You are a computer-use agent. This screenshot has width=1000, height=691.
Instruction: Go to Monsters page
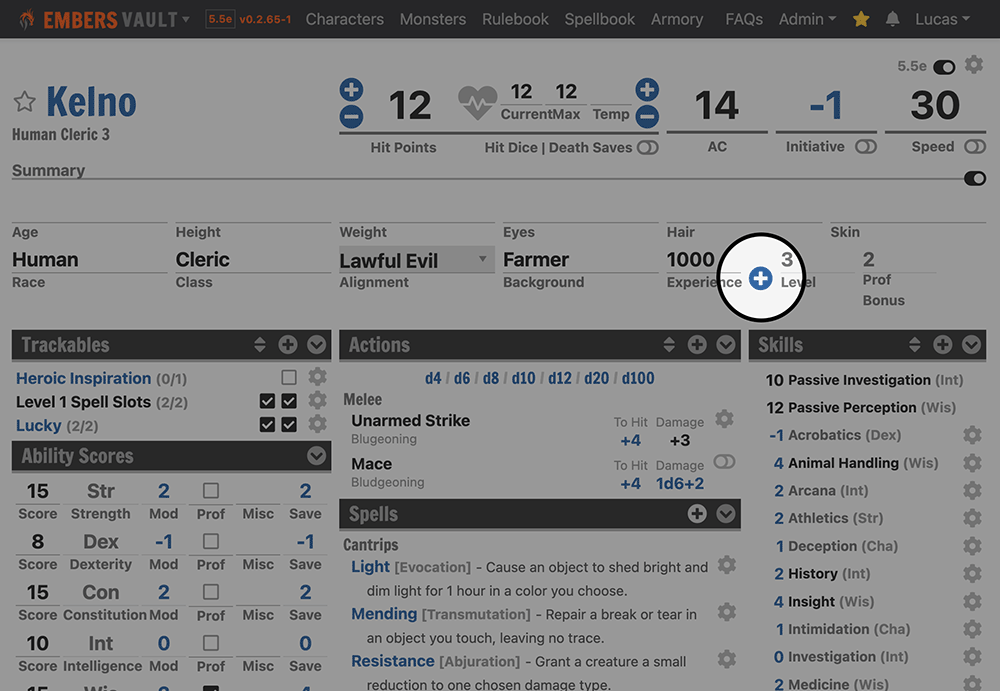click(433, 19)
